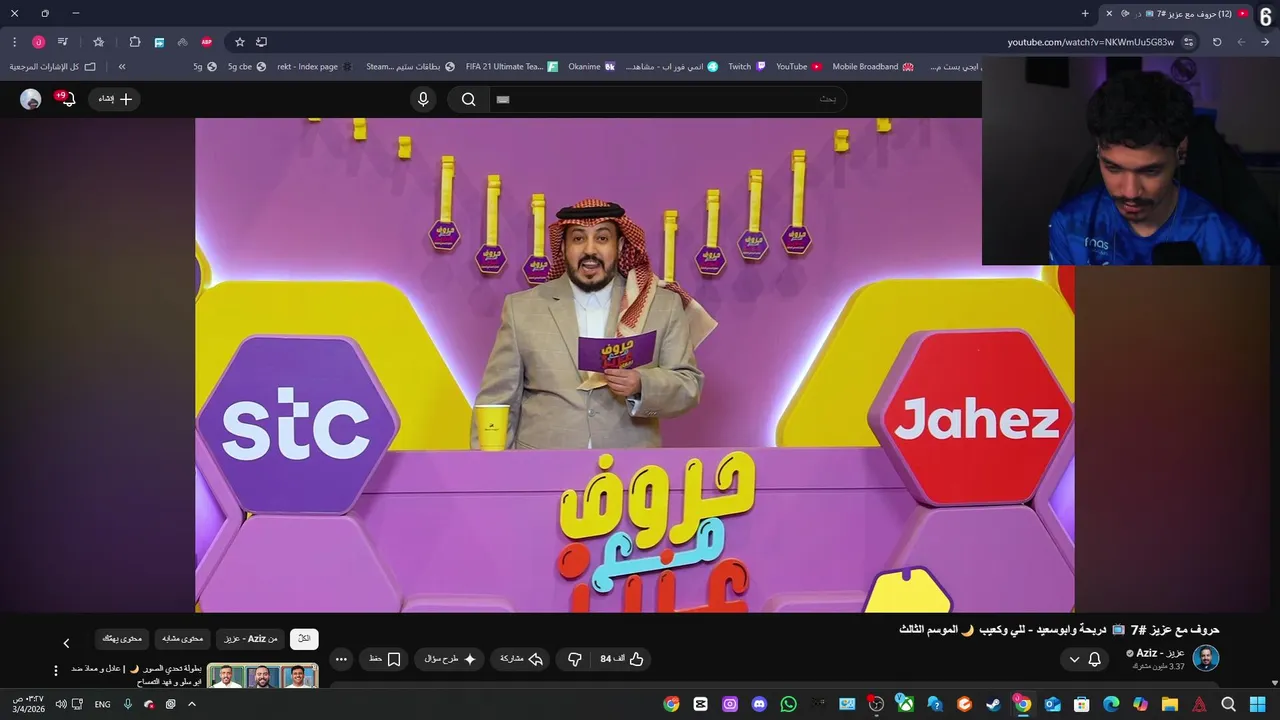Click the subscription notification bell for Aziz channel

tap(1094, 659)
